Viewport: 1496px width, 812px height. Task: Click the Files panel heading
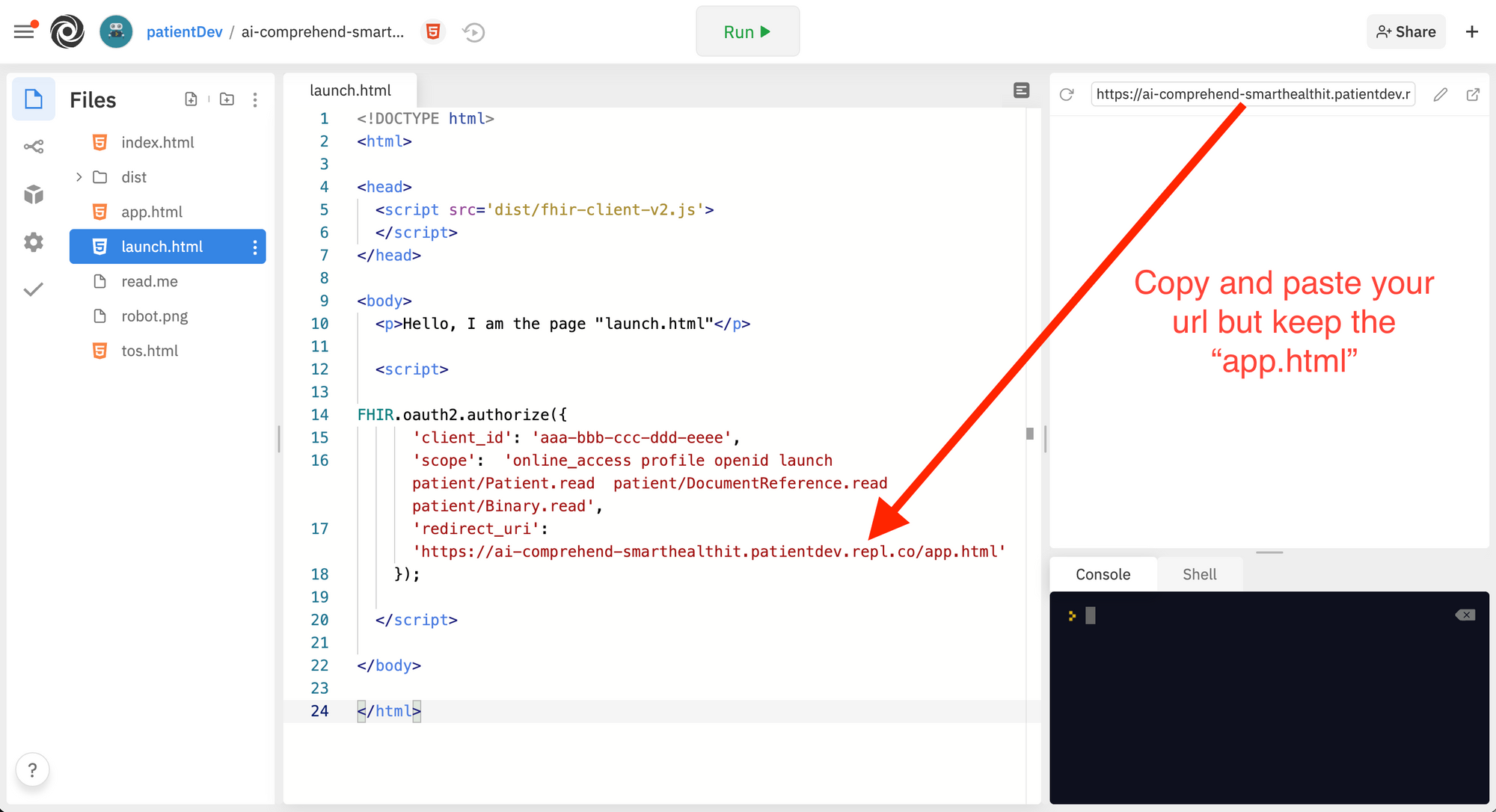(93, 100)
